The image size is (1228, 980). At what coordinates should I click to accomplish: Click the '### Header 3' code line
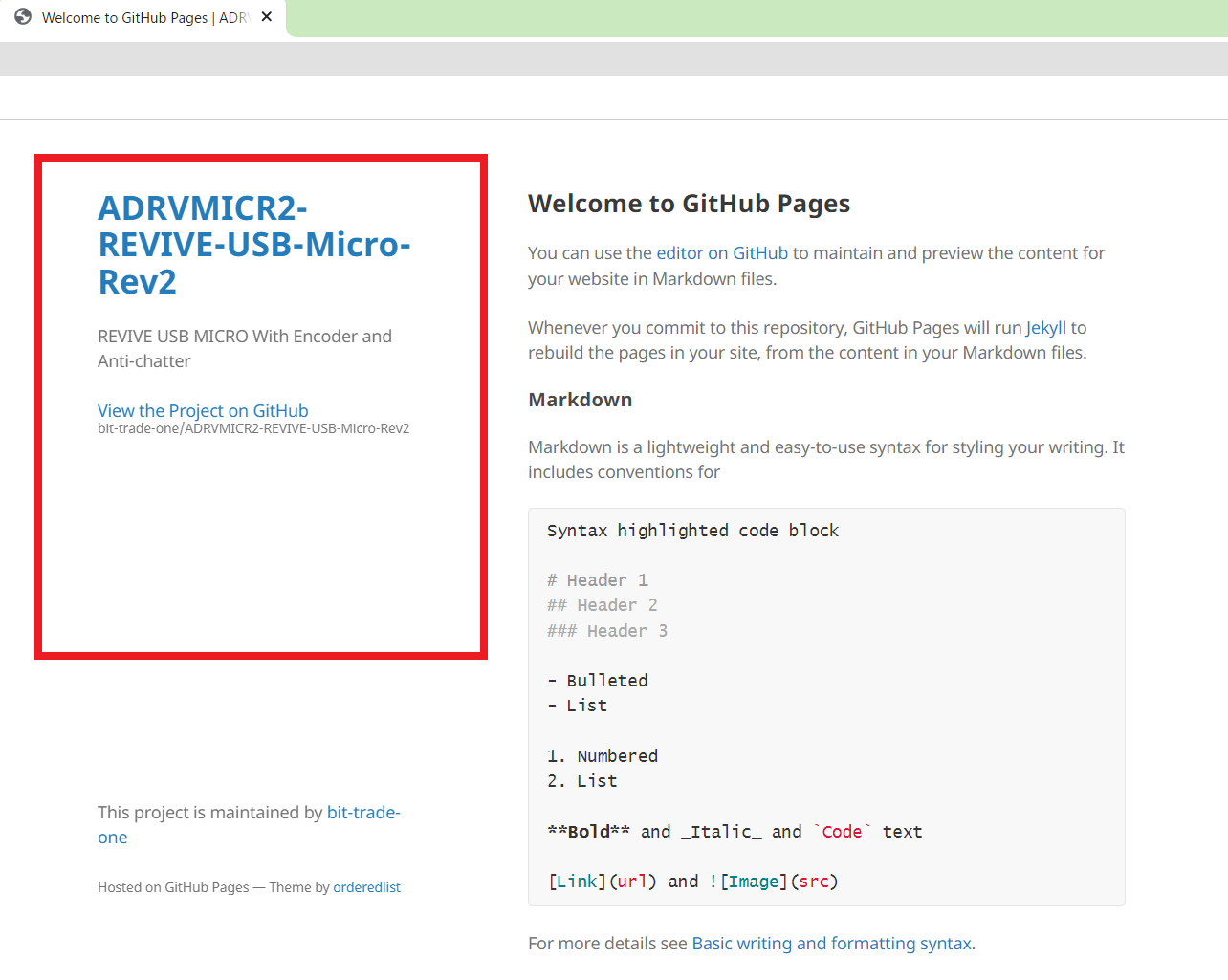607,631
